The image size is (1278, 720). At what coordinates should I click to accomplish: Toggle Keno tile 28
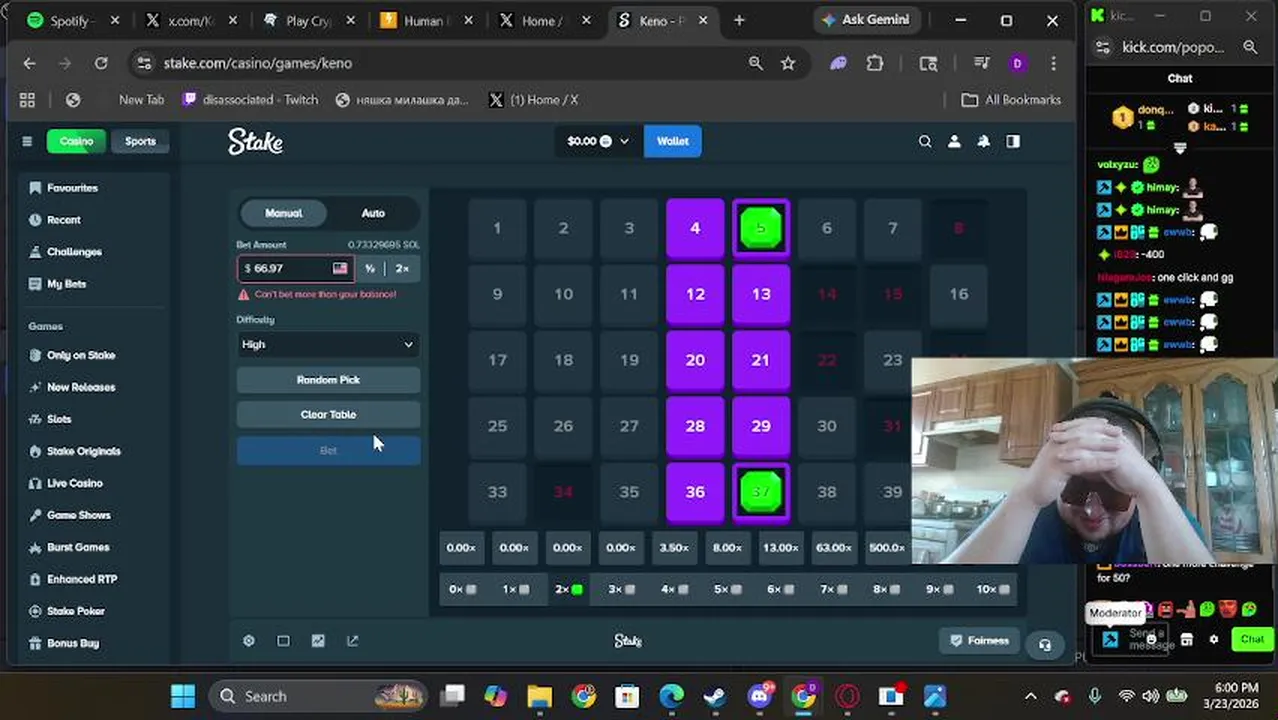[x=695, y=426]
